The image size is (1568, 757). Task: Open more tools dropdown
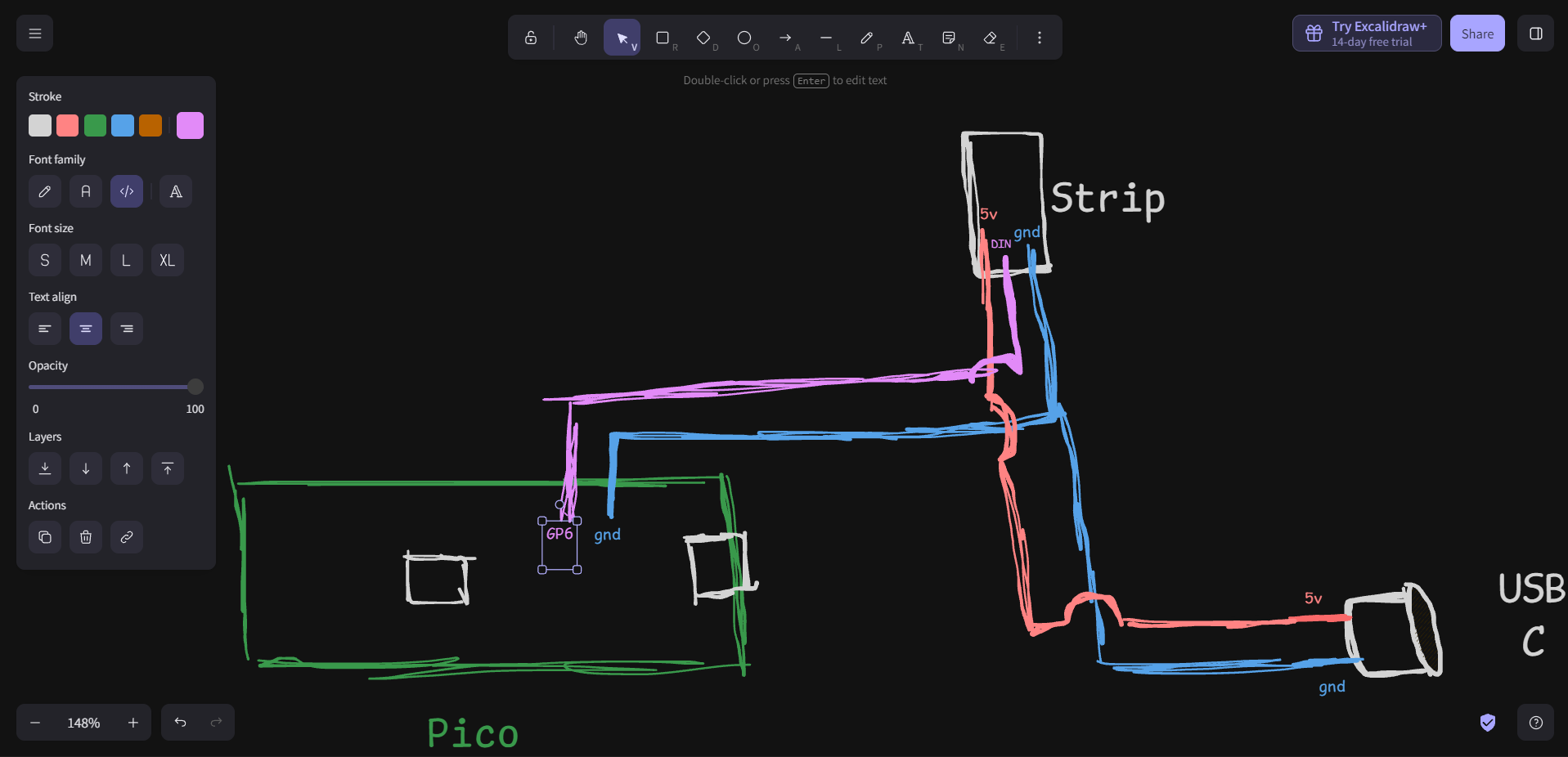(x=1040, y=38)
